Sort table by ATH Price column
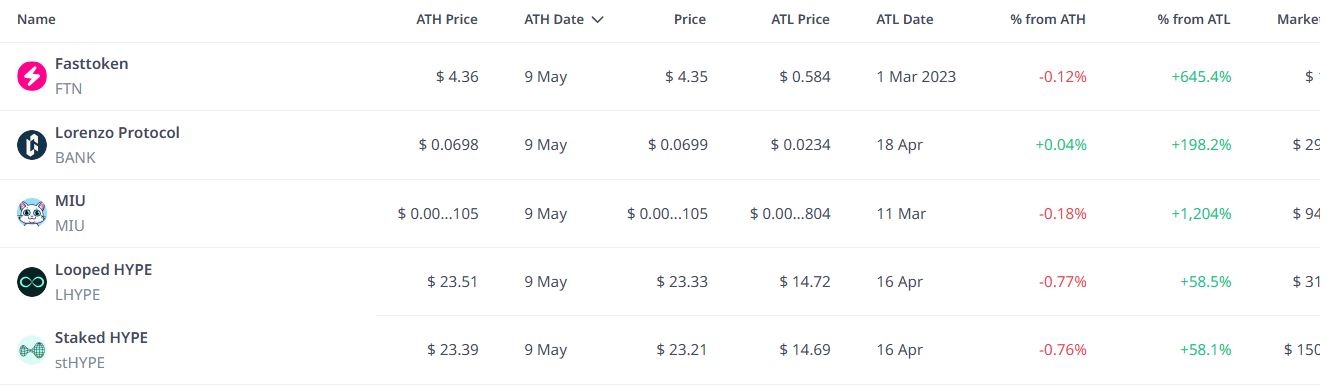 click(x=447, y=19)
